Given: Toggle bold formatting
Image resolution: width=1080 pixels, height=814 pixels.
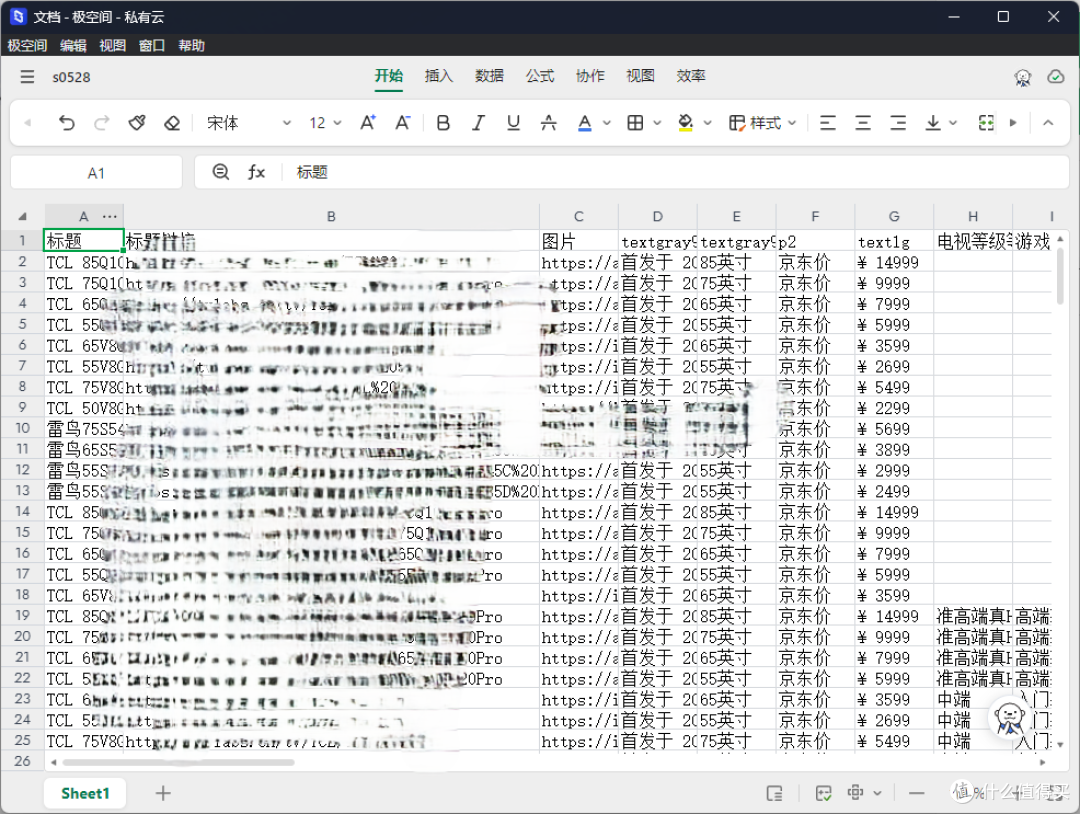Looking at the screenshot, I should (443, 123).
